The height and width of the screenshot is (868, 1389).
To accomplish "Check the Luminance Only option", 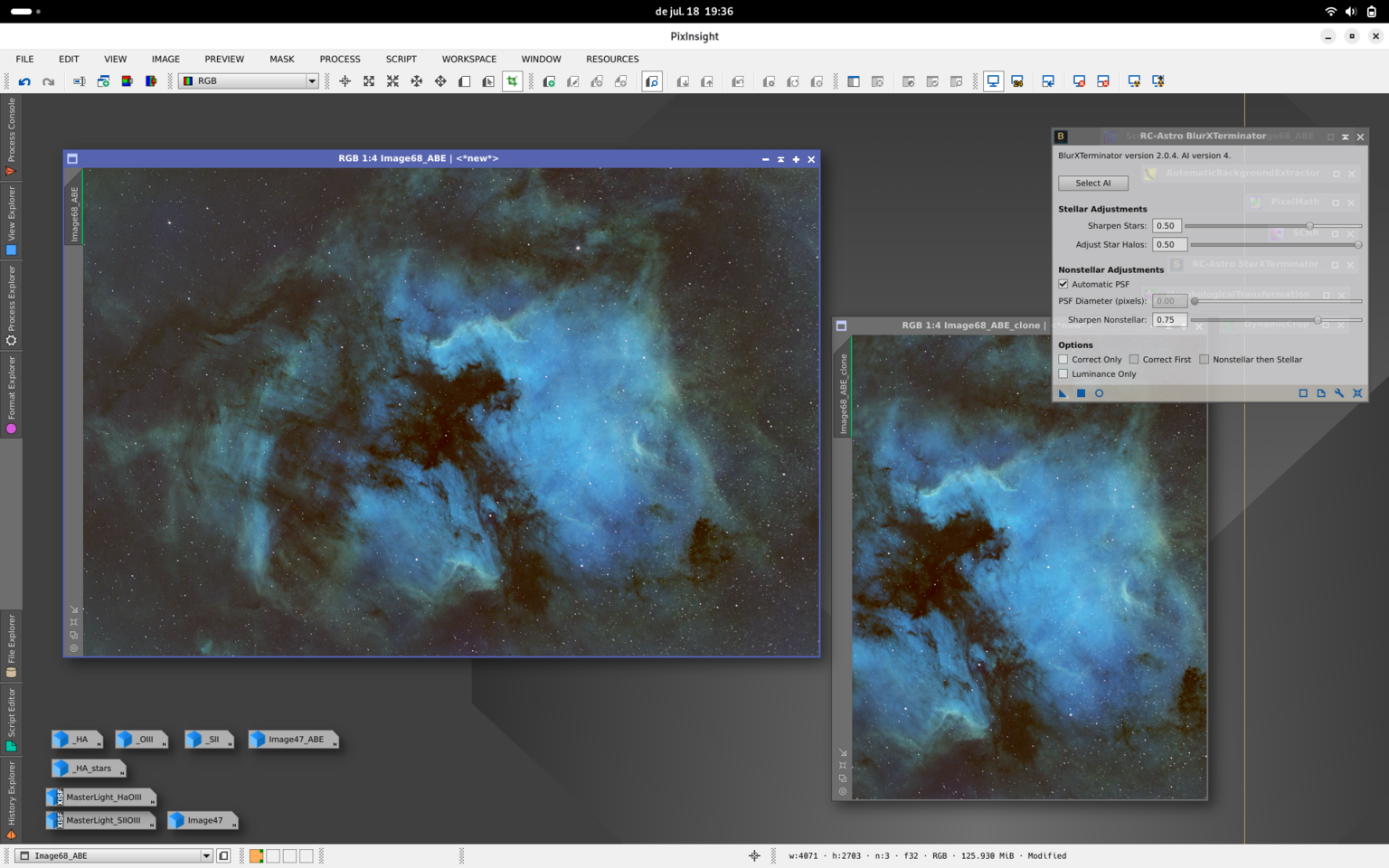I will click(x=1063, y=373).
